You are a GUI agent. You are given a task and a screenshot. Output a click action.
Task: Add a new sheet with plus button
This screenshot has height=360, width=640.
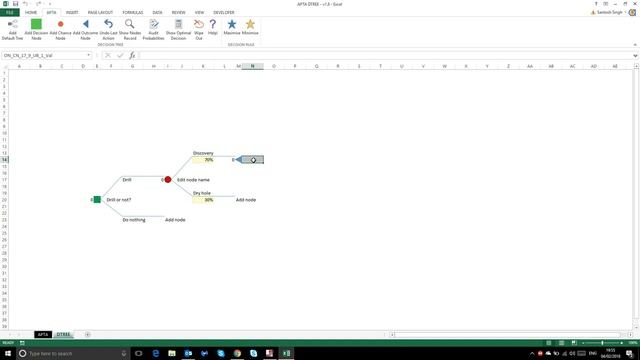(x=87, y=334)
